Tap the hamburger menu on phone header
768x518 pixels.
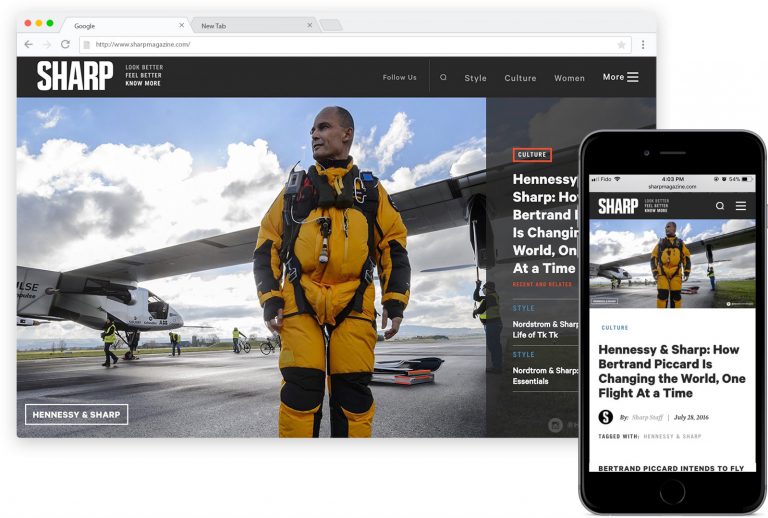[741, 206]
